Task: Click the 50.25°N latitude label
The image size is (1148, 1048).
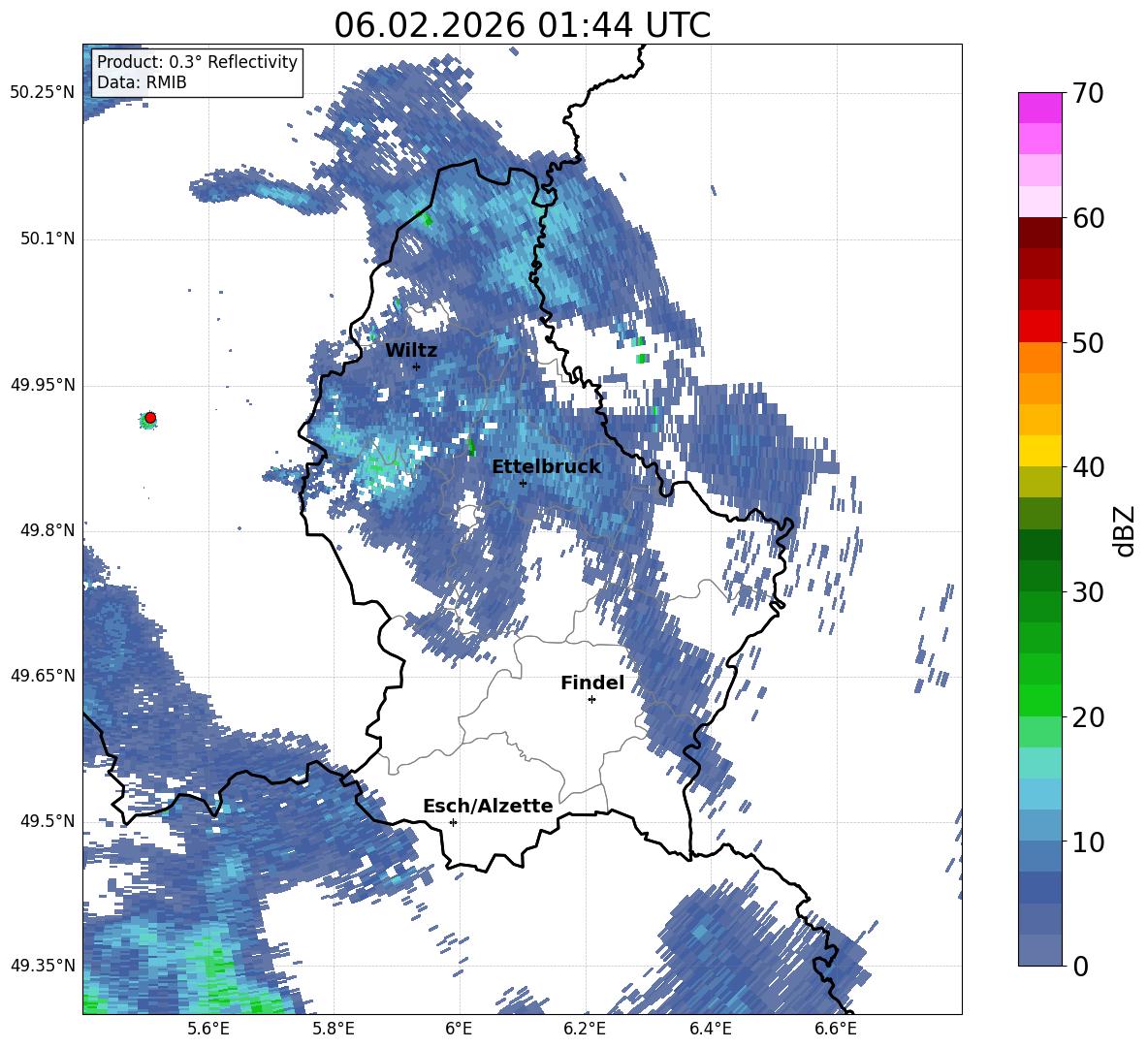Action: click(x=43, y=93)
